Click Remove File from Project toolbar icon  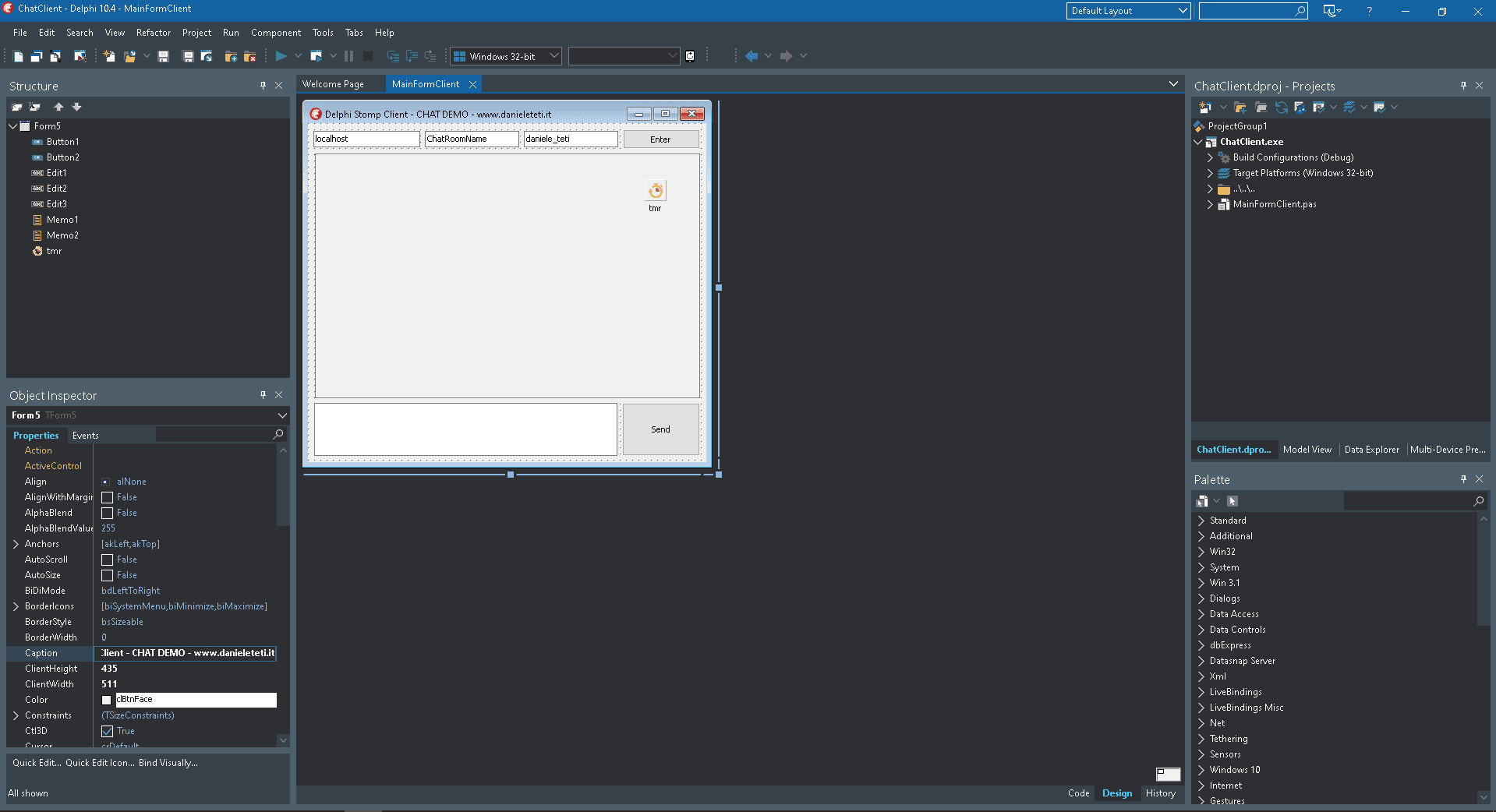[250, 56]
